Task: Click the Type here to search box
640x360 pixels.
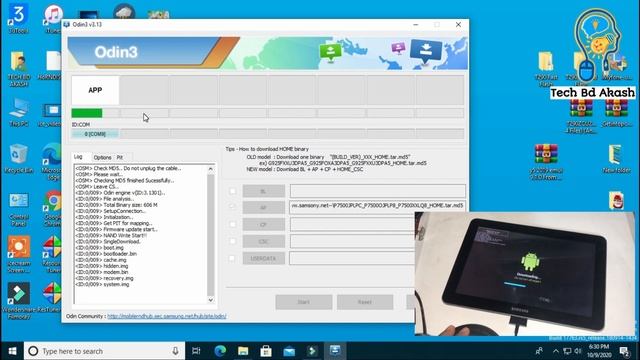Action: coord(104,351)
